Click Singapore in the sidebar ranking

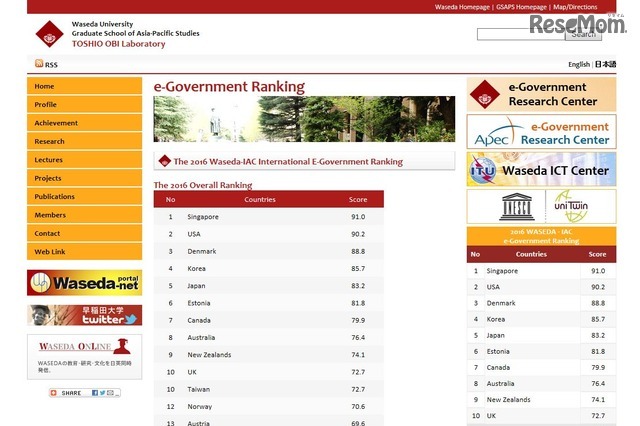(502, 271)
